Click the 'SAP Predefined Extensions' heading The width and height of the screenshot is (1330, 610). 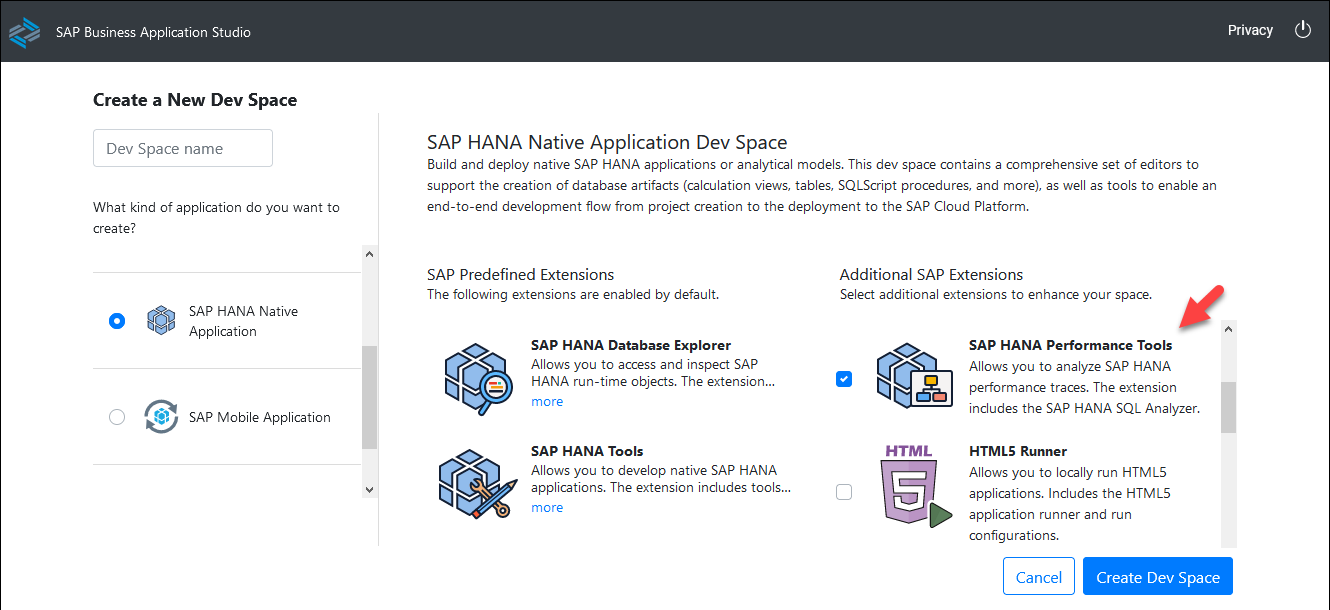pos(521,274)
